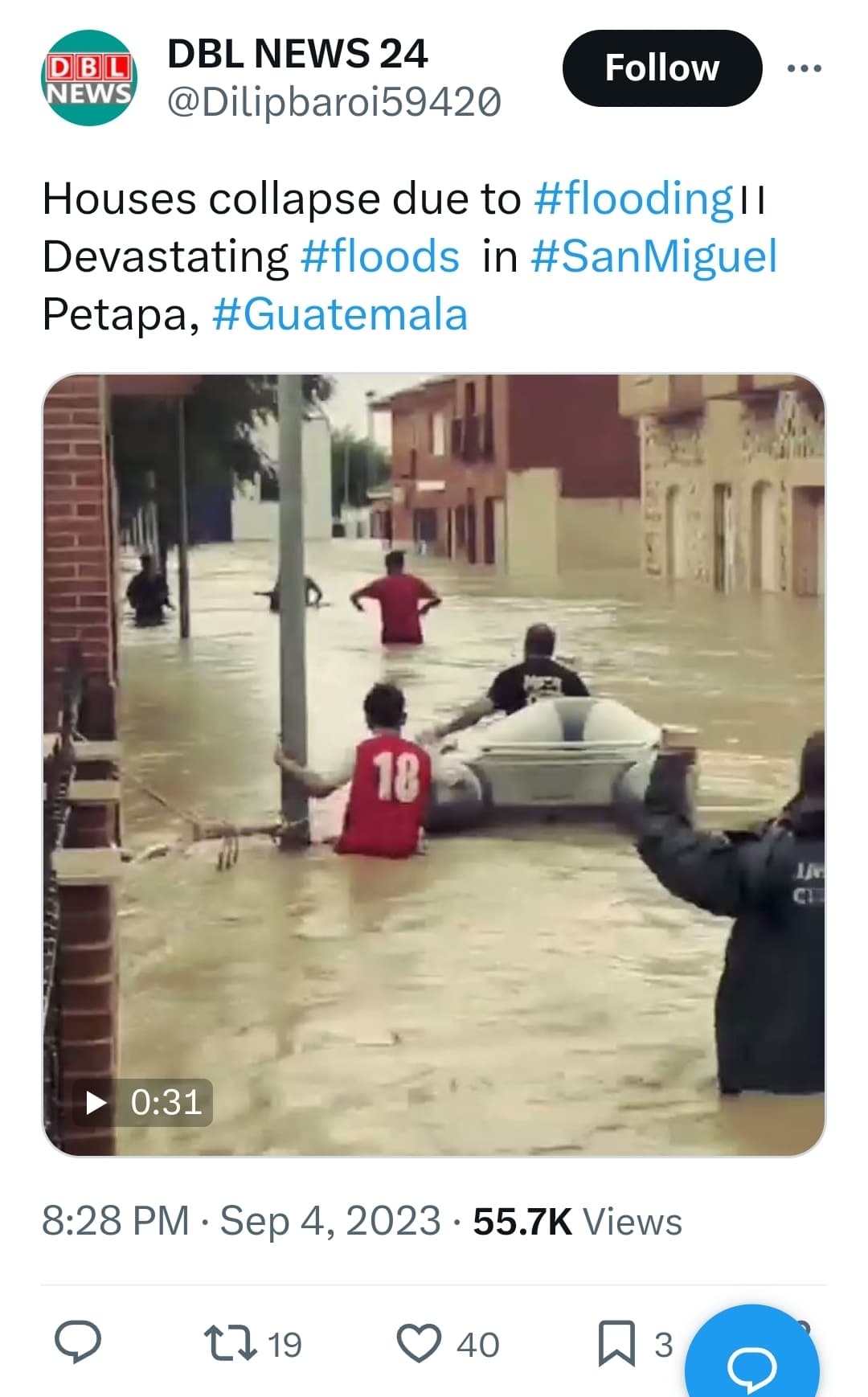The width and height of the screenshot is (868, 1397).
Task: Open @Dilipbaroi59420 handle profile
Action: coord(334,102)
